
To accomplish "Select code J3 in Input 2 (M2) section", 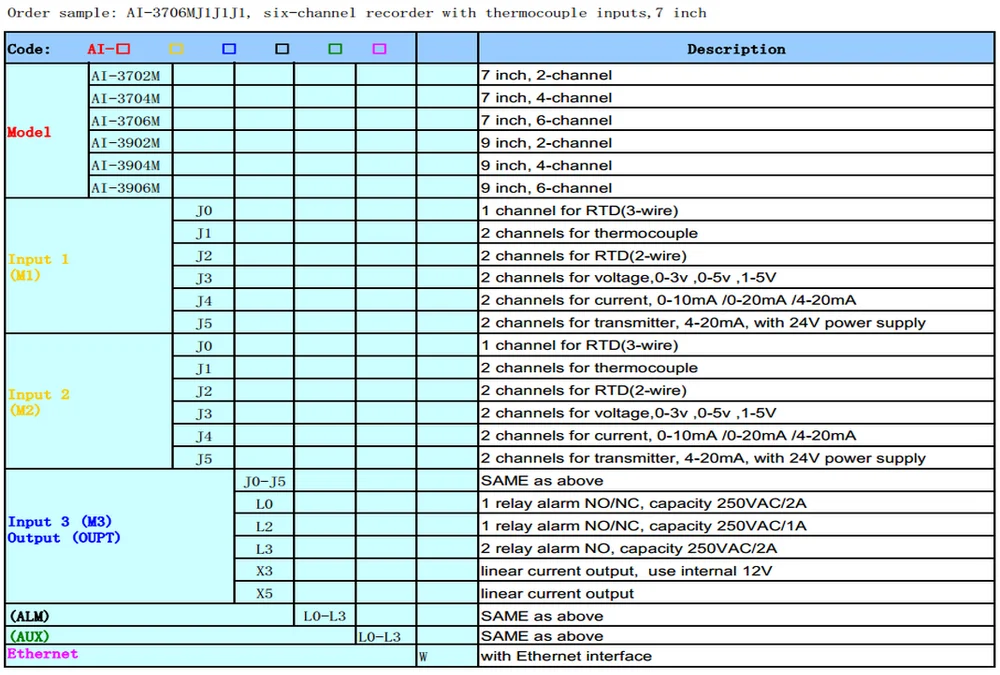I will (x=203, y=414).
